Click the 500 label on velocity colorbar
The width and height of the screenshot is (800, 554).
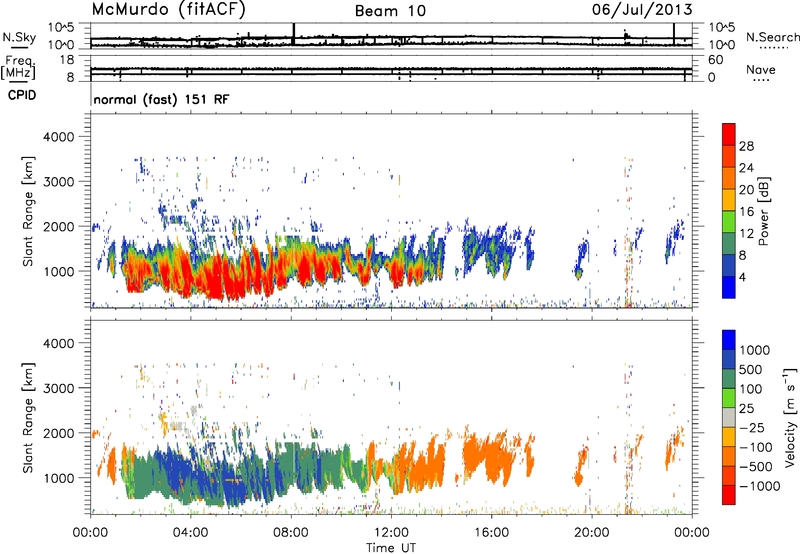[x=751, y=370]
